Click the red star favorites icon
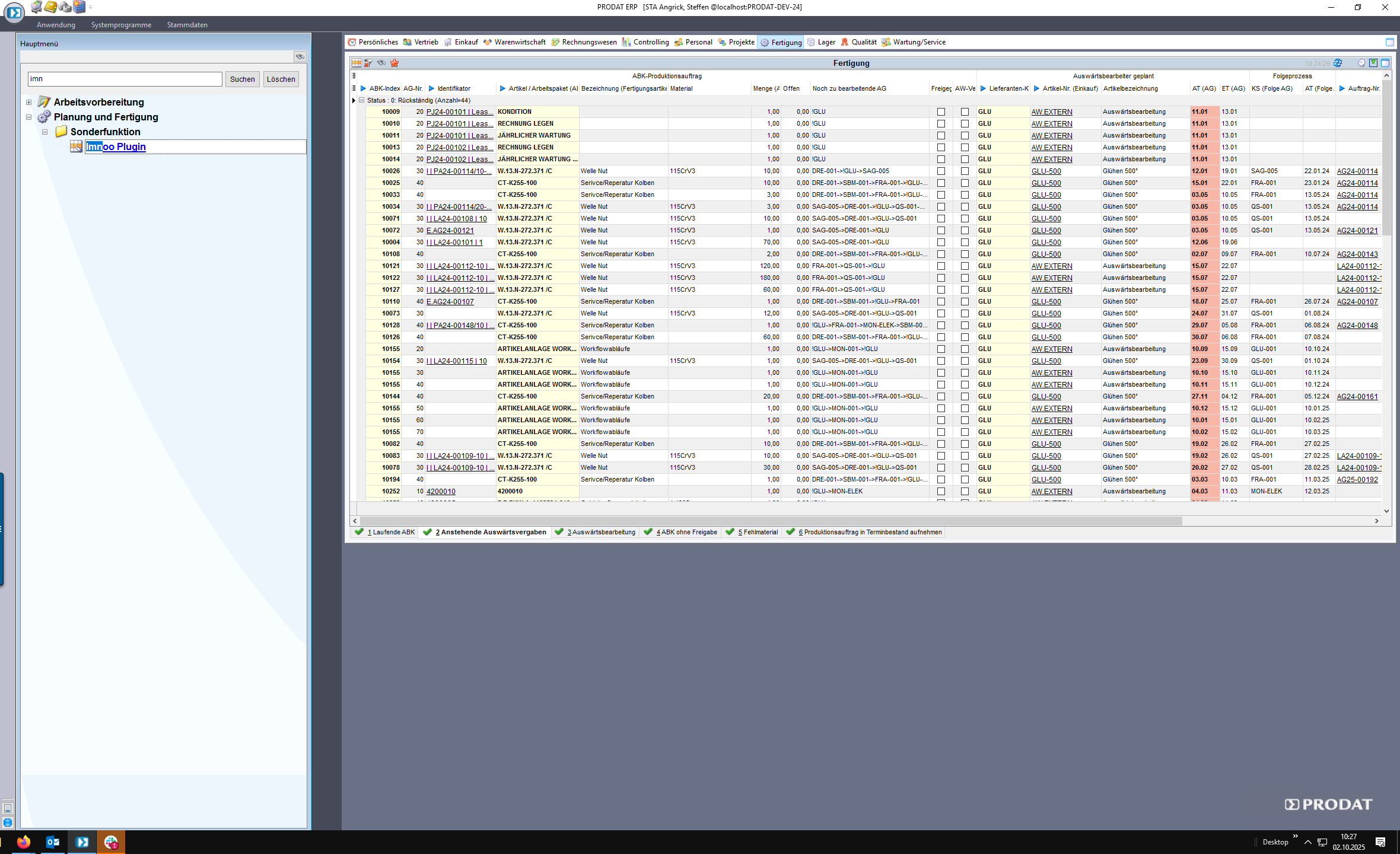The image size is (1400, 854). tap(394, 63)
